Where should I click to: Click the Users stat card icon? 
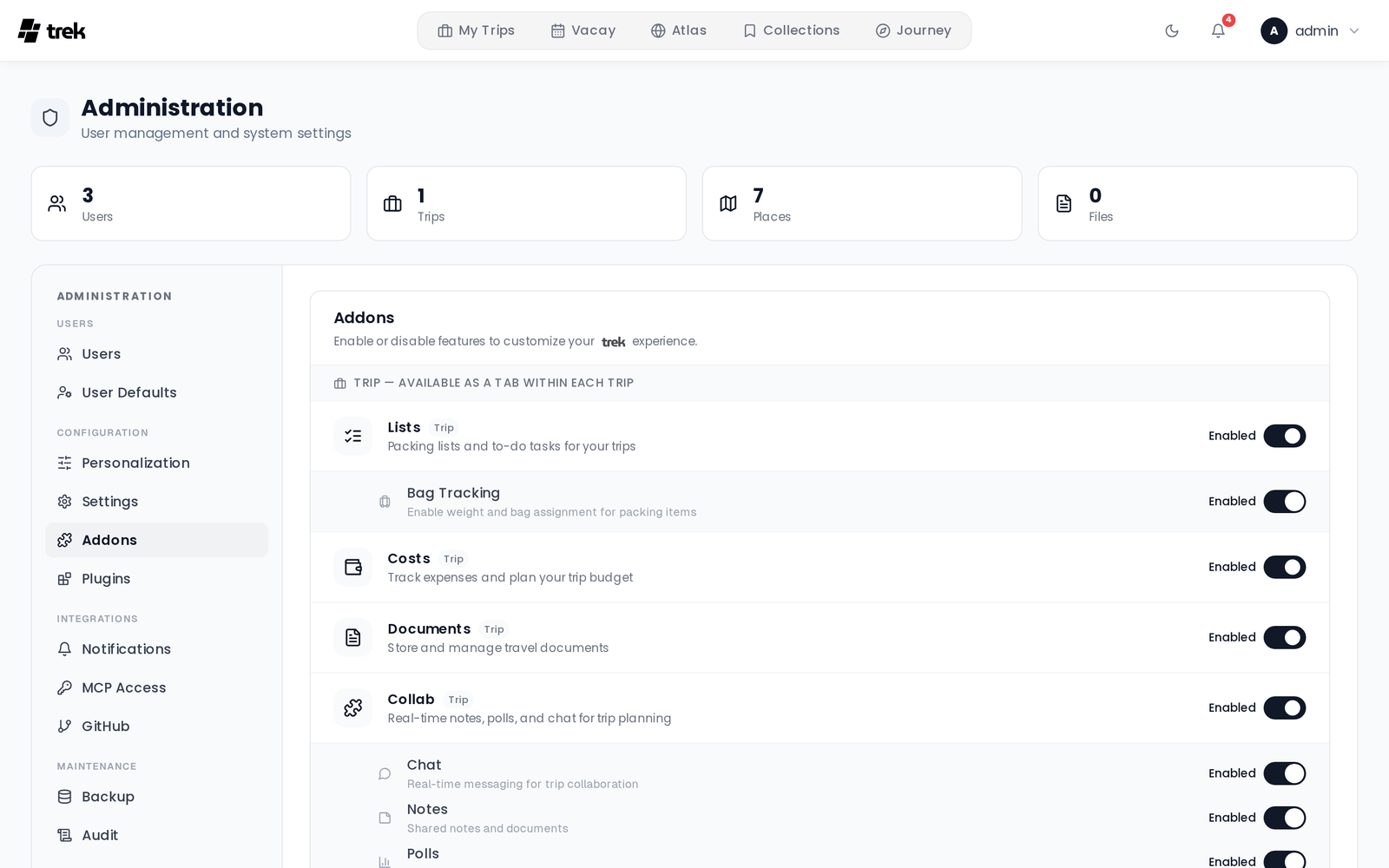[x=57, y=203]
